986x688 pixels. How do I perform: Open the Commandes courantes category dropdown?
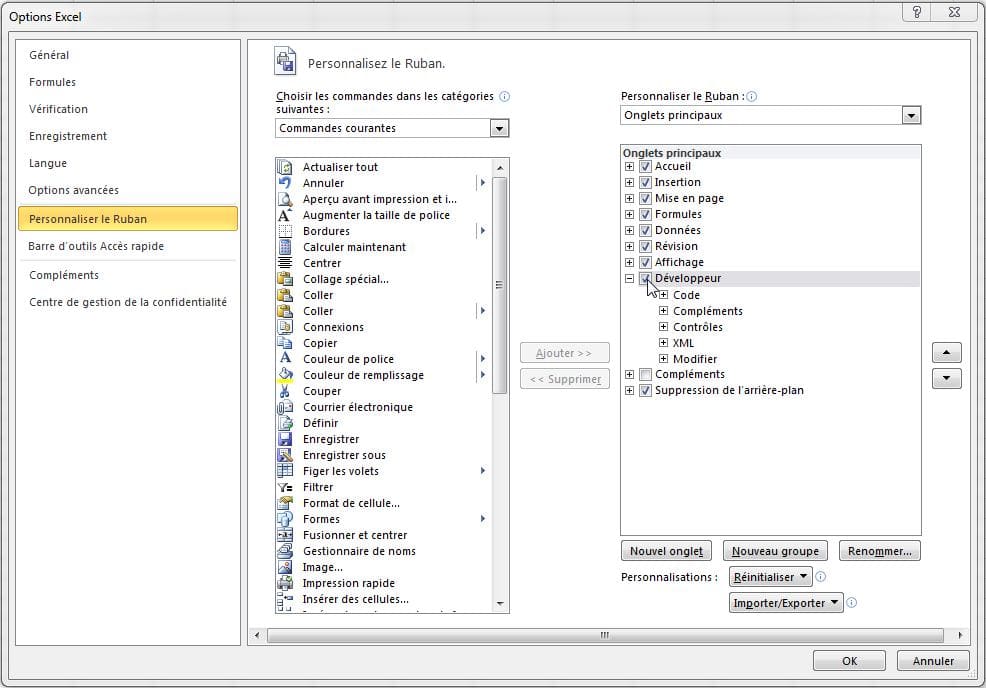click(x=499, y=128)
